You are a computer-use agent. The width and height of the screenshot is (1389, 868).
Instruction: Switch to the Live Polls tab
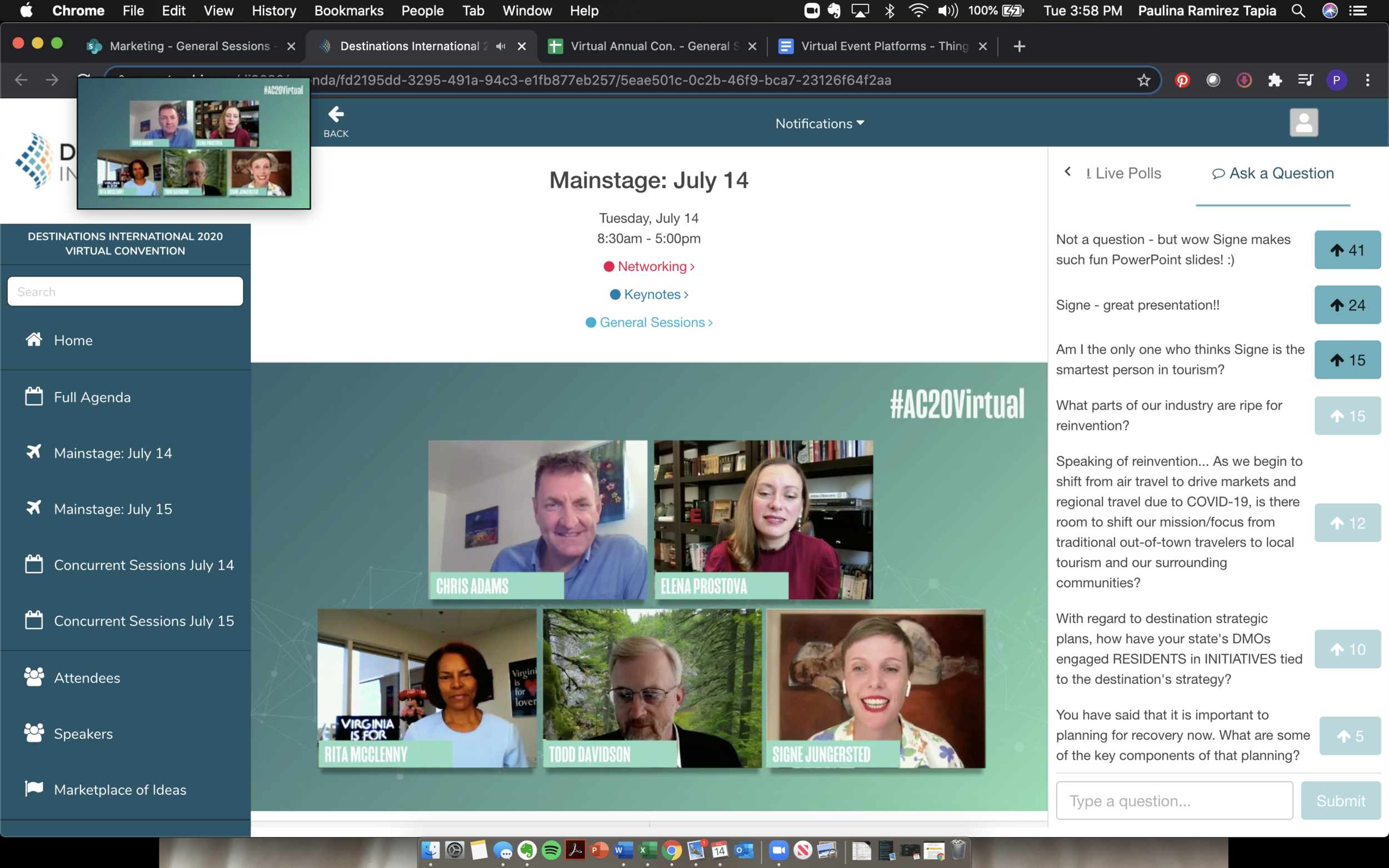pos(1123,173)
